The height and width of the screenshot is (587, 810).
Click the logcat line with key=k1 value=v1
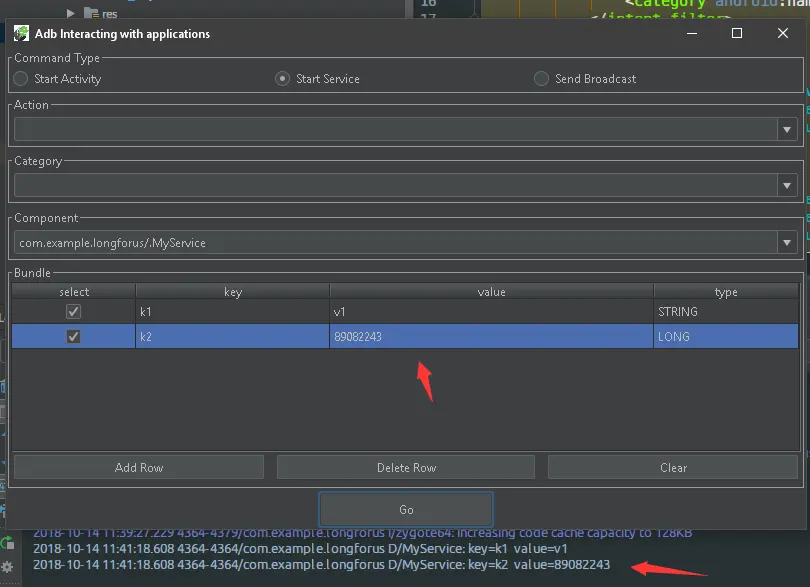[x=300, y=548]
